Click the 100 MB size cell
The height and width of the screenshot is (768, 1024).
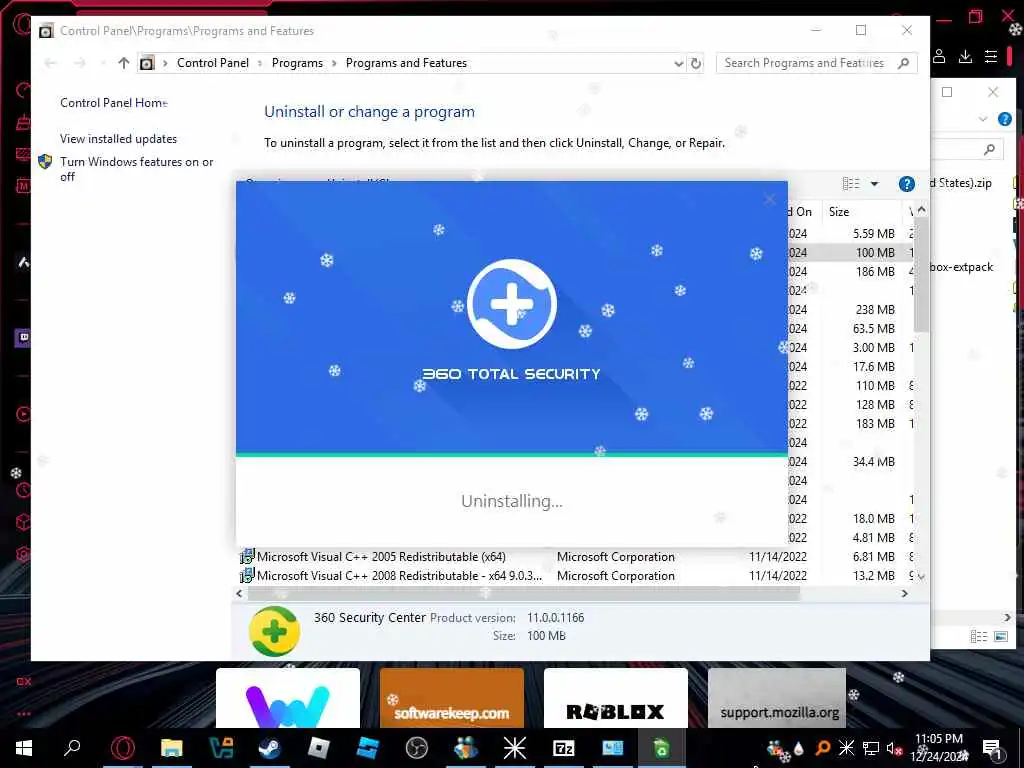point(875,252)
